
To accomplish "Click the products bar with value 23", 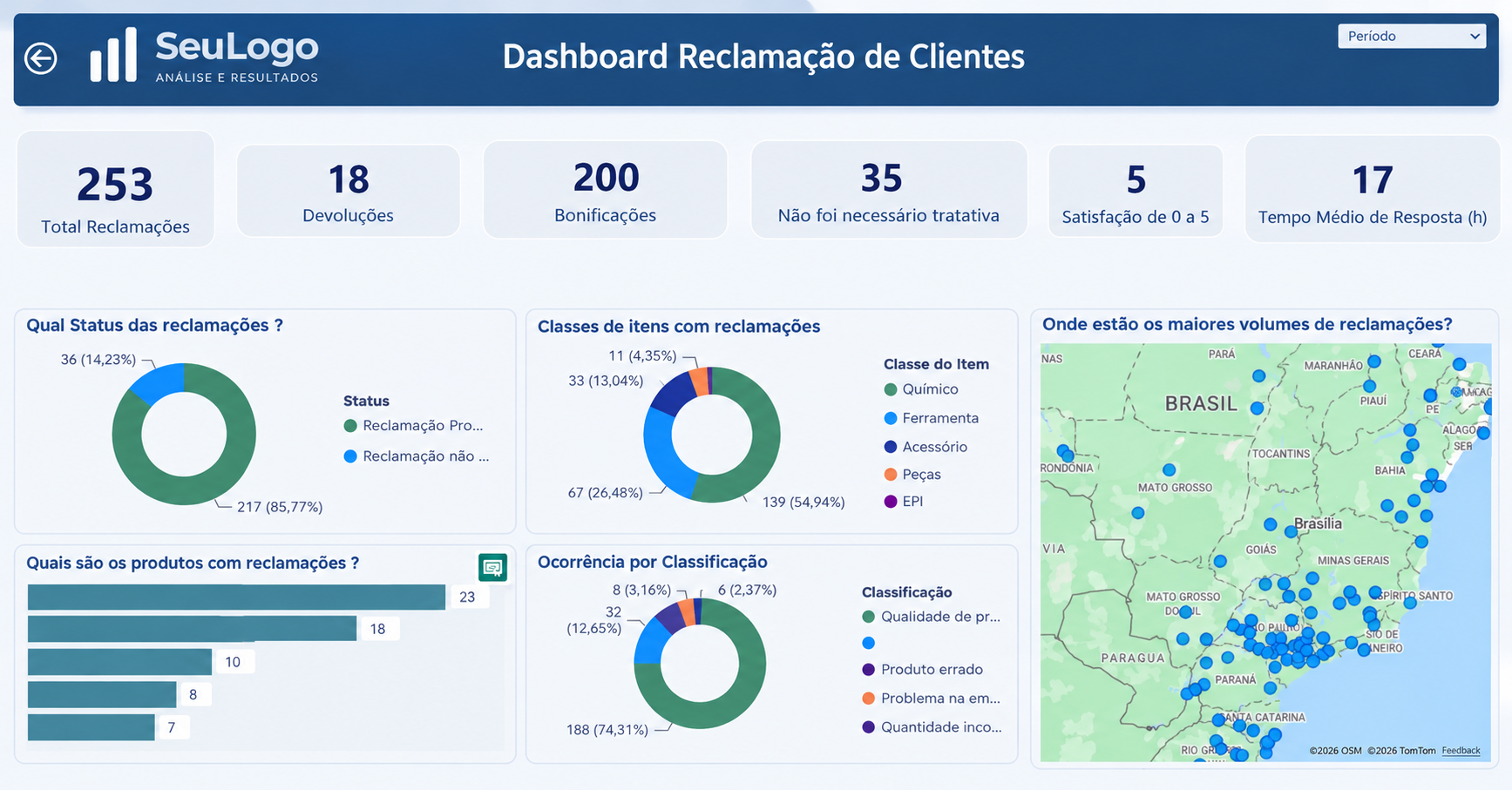I will pyautogui.click(x=236, y=597).
